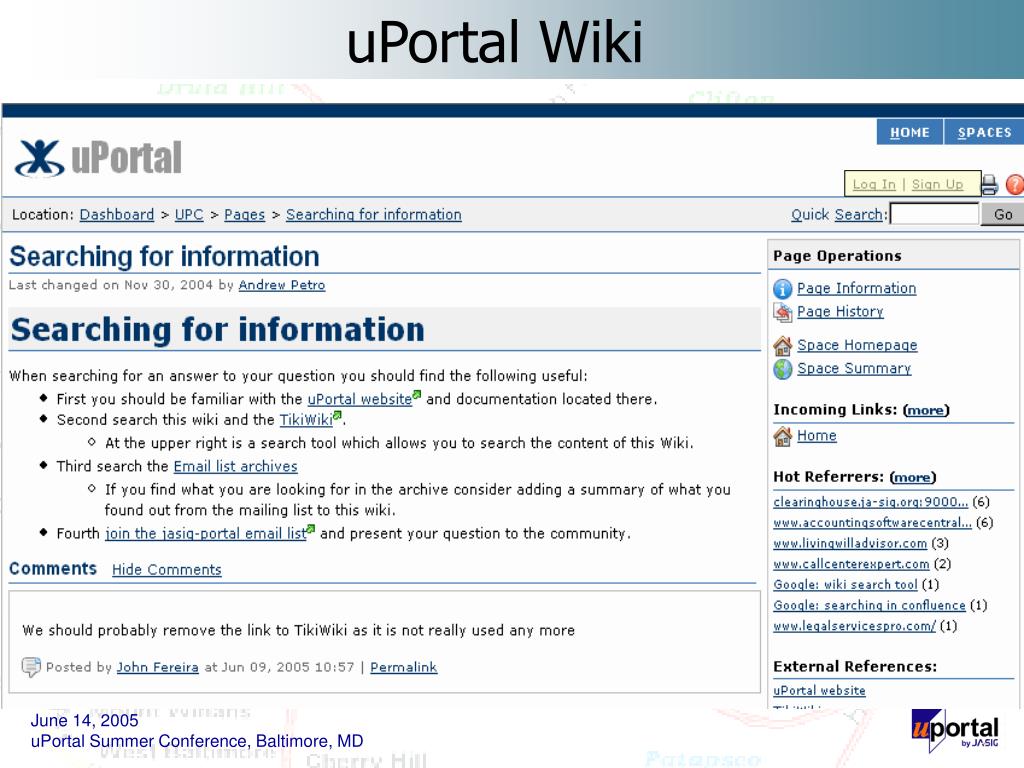
Task: Open www.accountingsoftwarecentral referrer link
Action: (872, 523)
